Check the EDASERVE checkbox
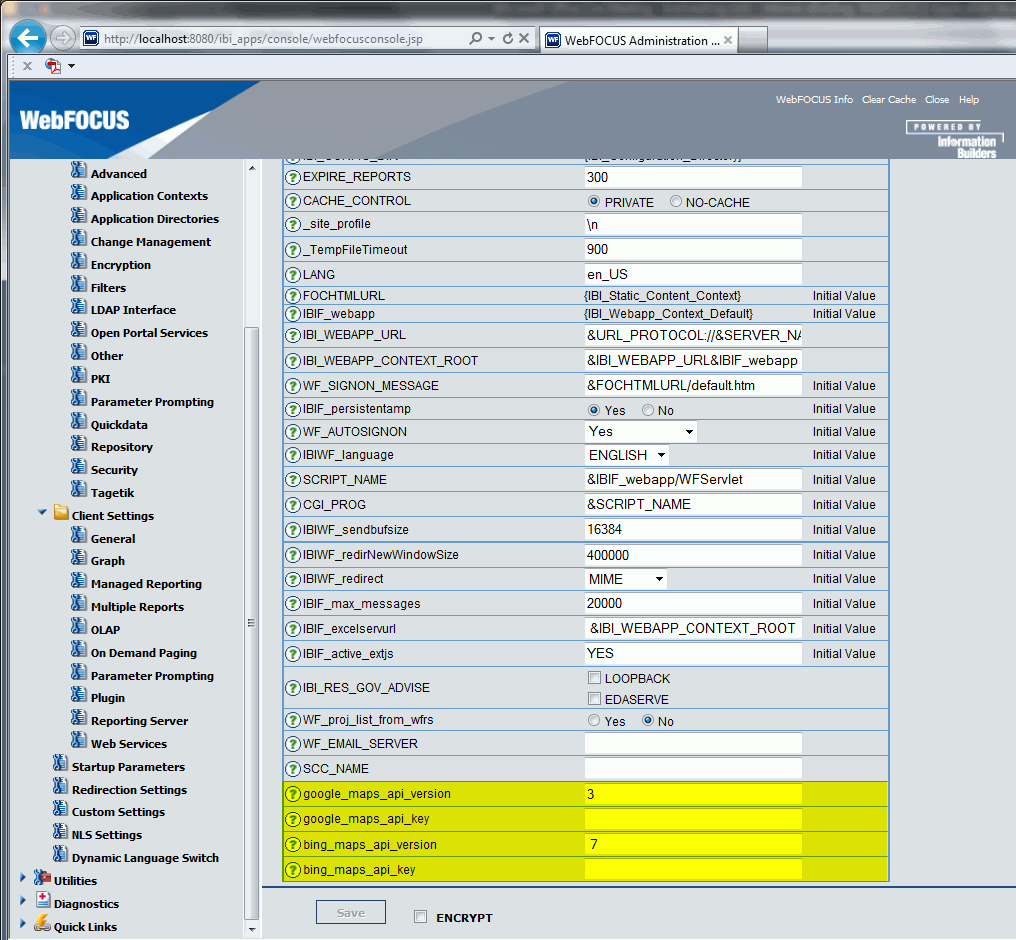The width and height of the screenshot is (1016, 940). click(x=594, y=698)
